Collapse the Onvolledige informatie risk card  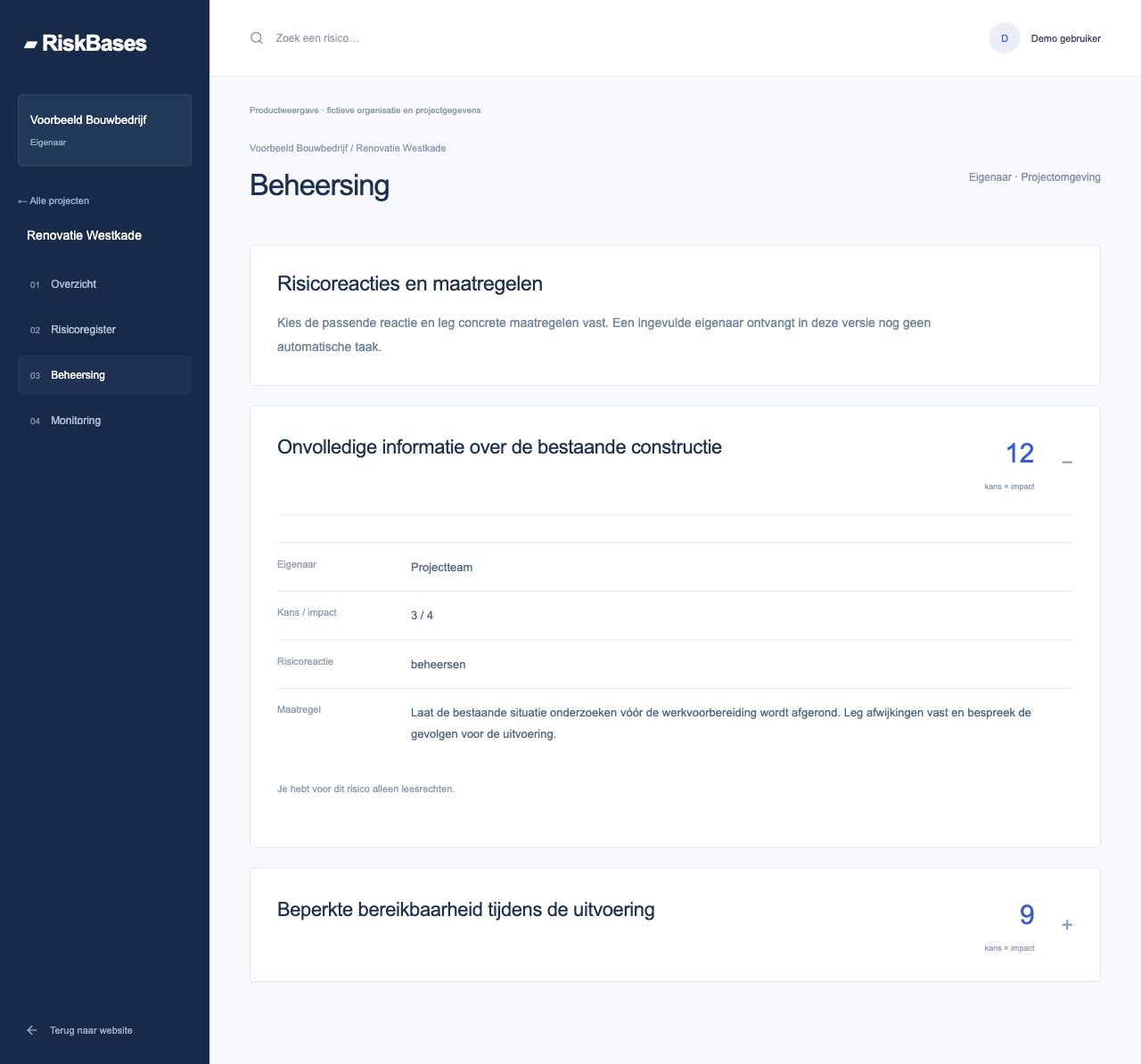1067,462
